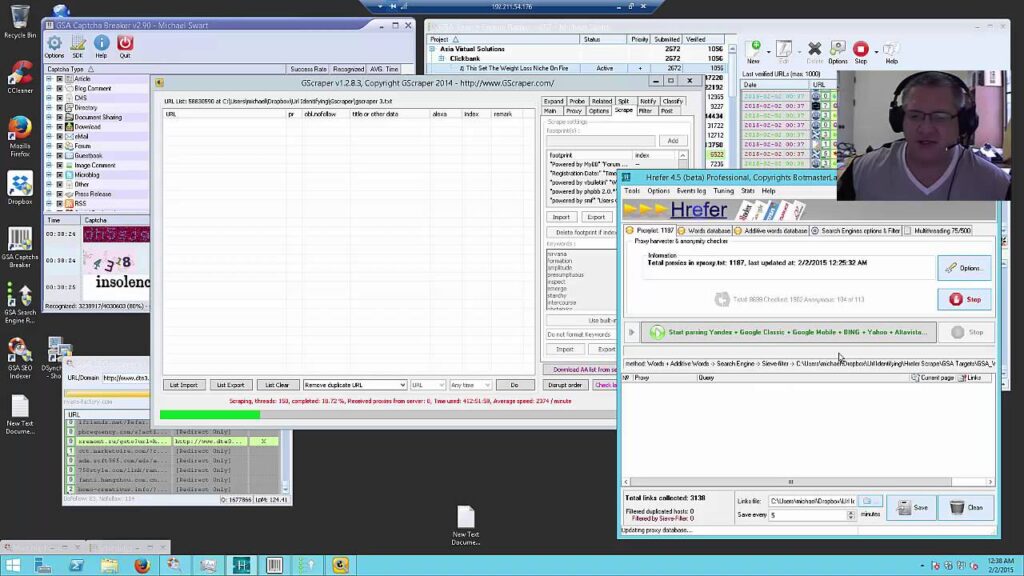The width and height of the screenshot is (1024, 576).
Task: Click the Hrefer logo banner
Action: tap(713, 210)
